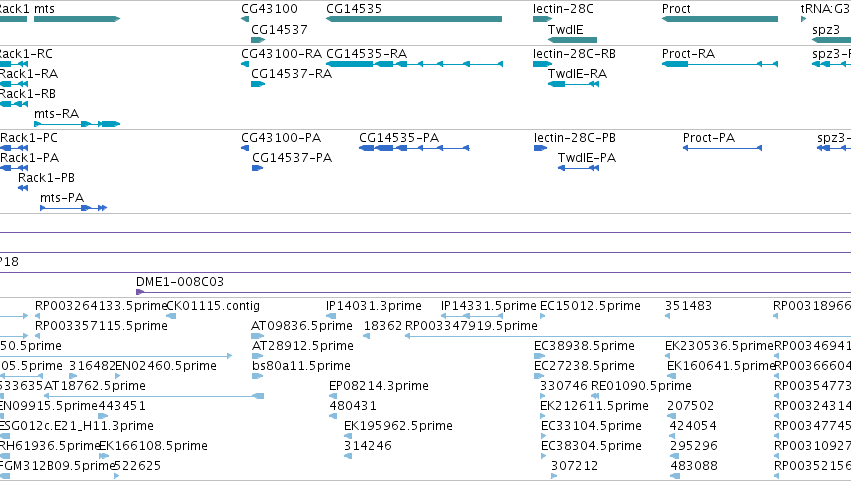851x481 pixels.
Task: Open the CG43100-PA protein feature
Action: pos(245,148)
